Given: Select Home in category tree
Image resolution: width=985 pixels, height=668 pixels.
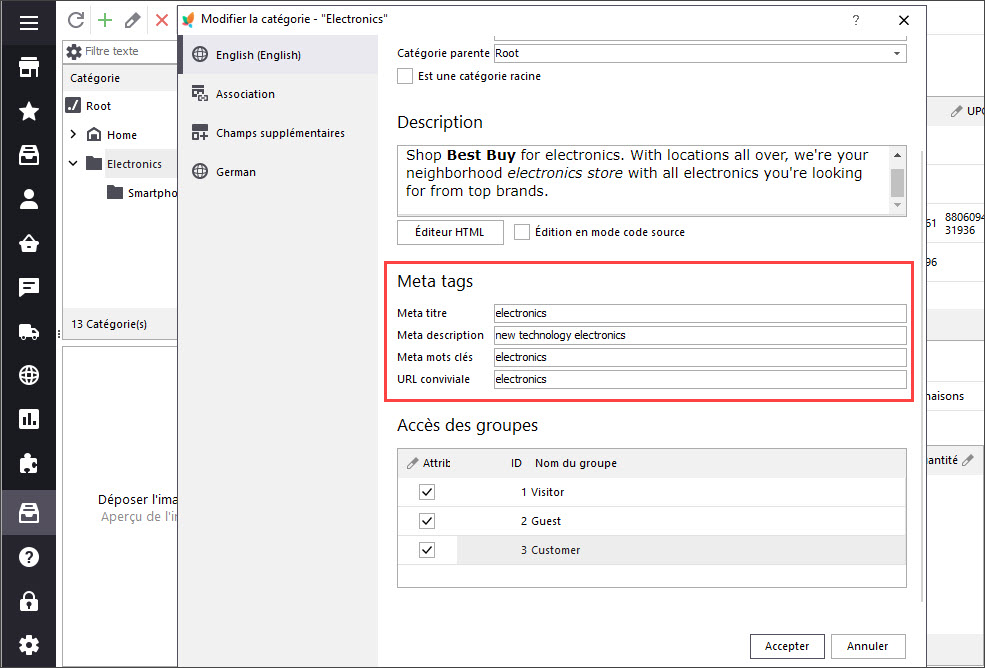Looking at the screenshot, I should pos(122,134).
